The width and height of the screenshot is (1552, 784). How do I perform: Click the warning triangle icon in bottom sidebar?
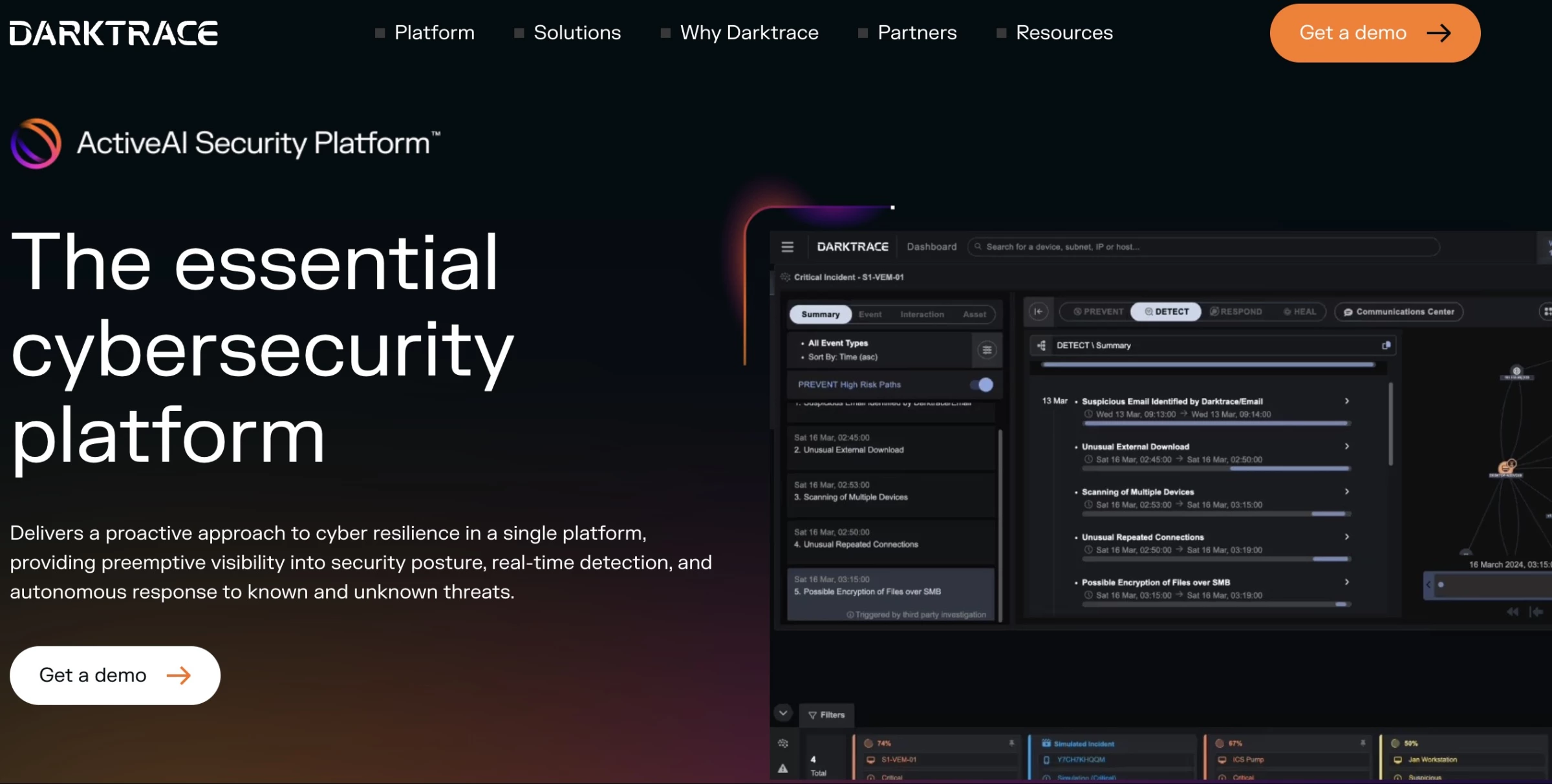pyautogui.click(x=783, y=768)
